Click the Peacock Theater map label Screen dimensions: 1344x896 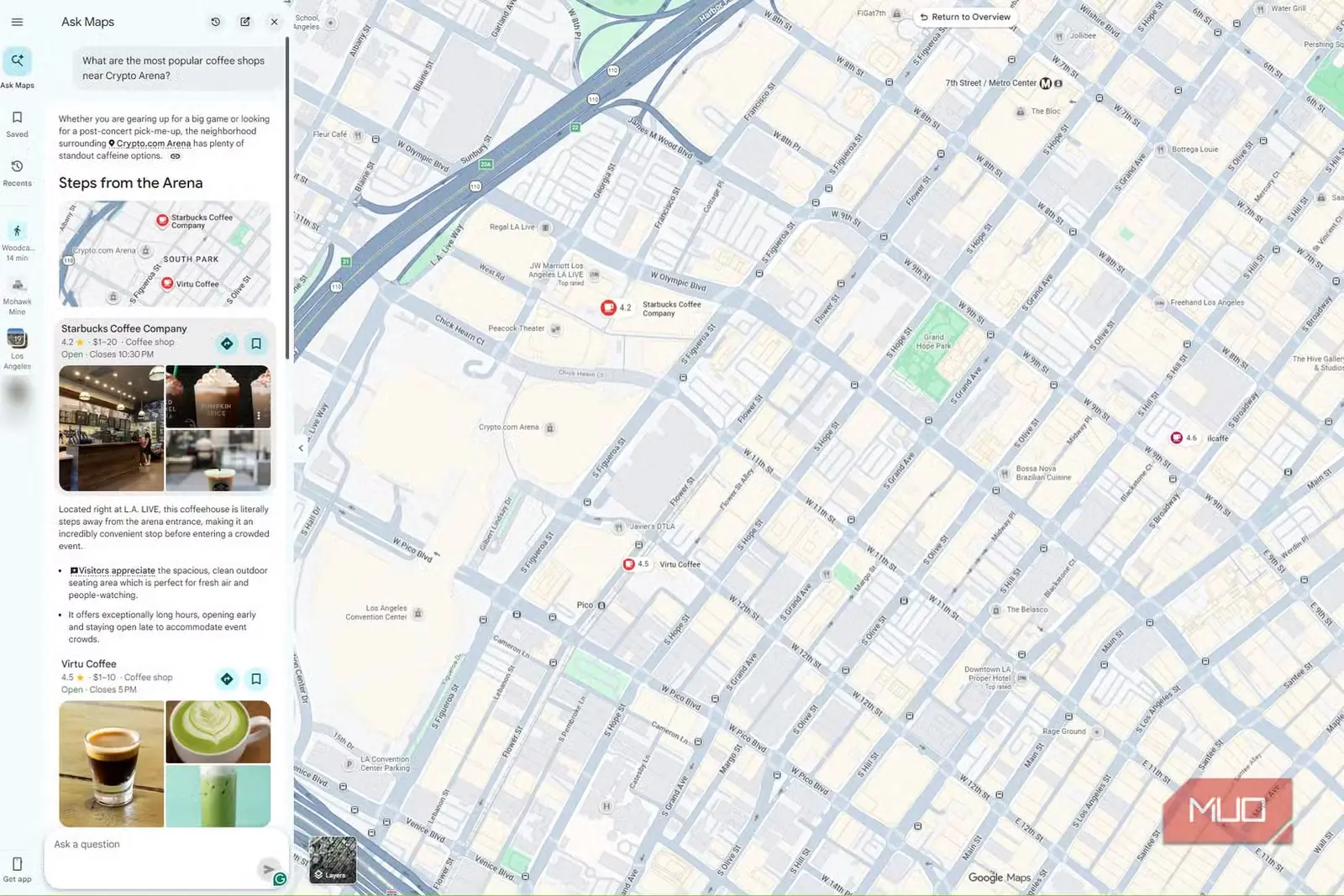pos(517,328)
